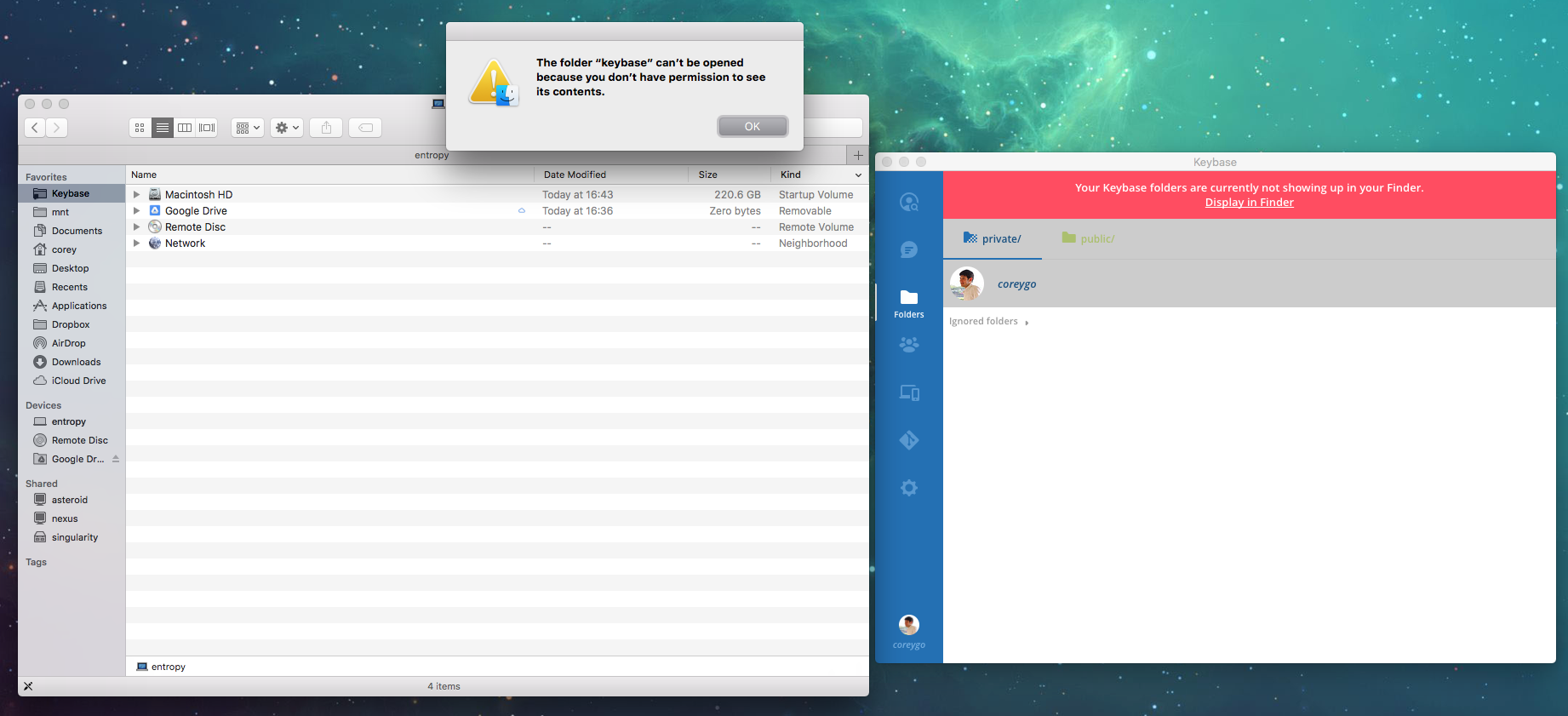
Task: Select Downloads in Finder sidebar
Action: point(72,363)
